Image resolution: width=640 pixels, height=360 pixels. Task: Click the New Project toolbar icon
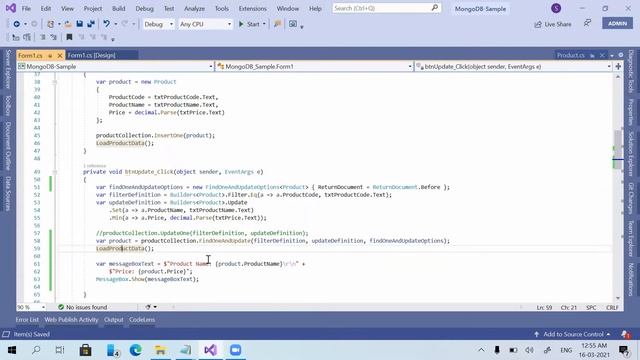tap(51, 24)
